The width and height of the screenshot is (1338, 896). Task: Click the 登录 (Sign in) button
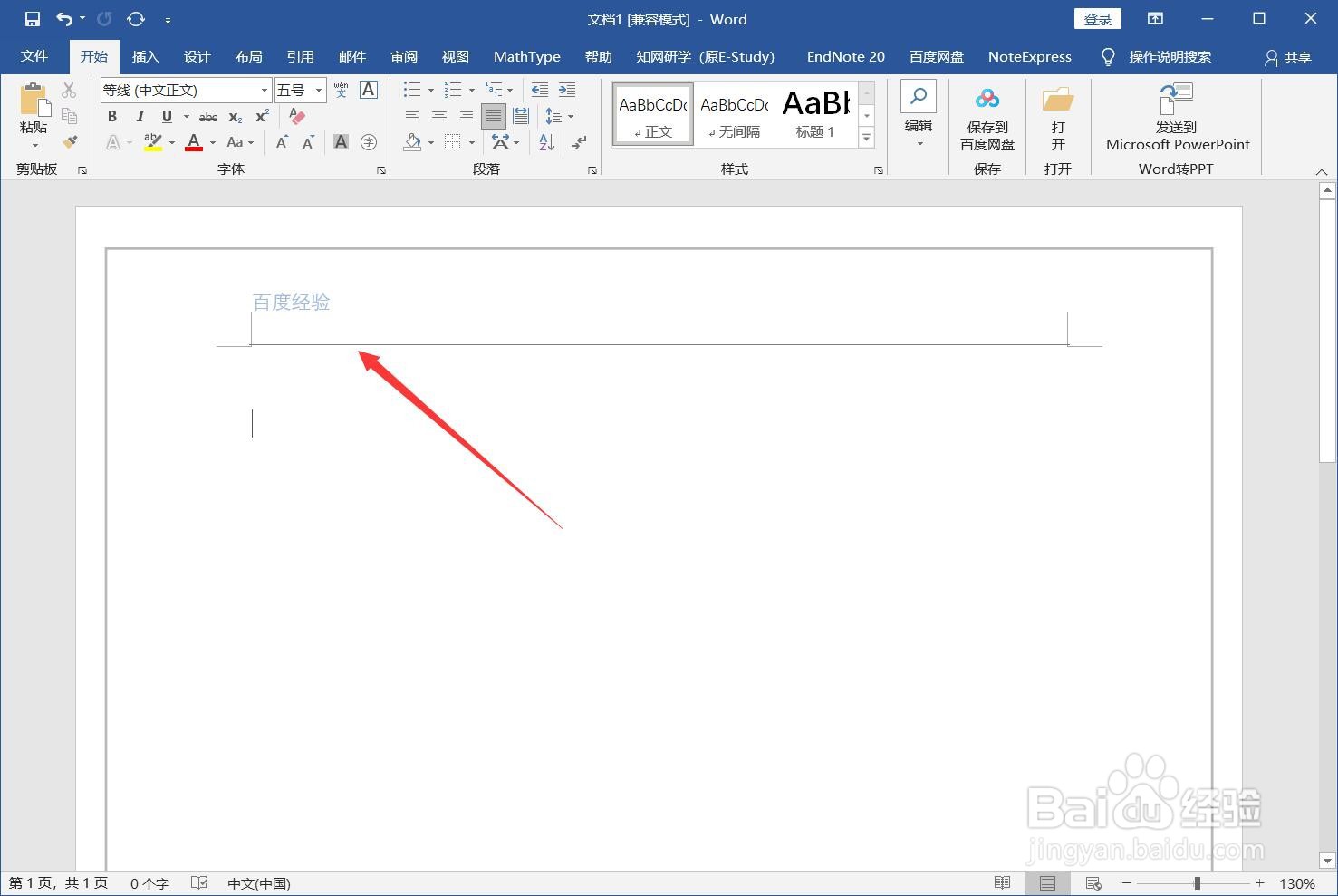[1098, 19]
